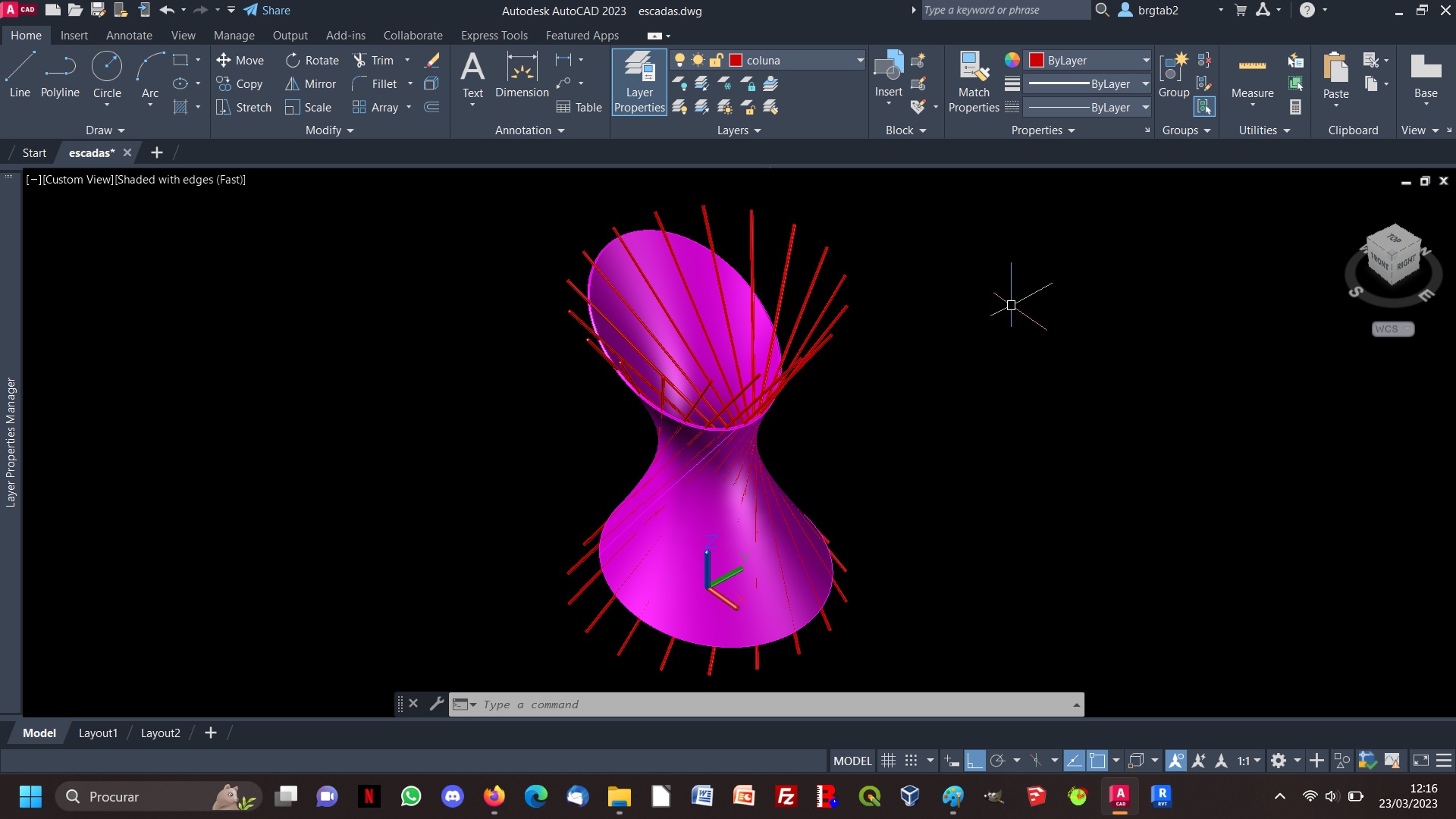Toggle grid display in status bar
Viewport: 1456px width, 819px height.
pos(889,761)
